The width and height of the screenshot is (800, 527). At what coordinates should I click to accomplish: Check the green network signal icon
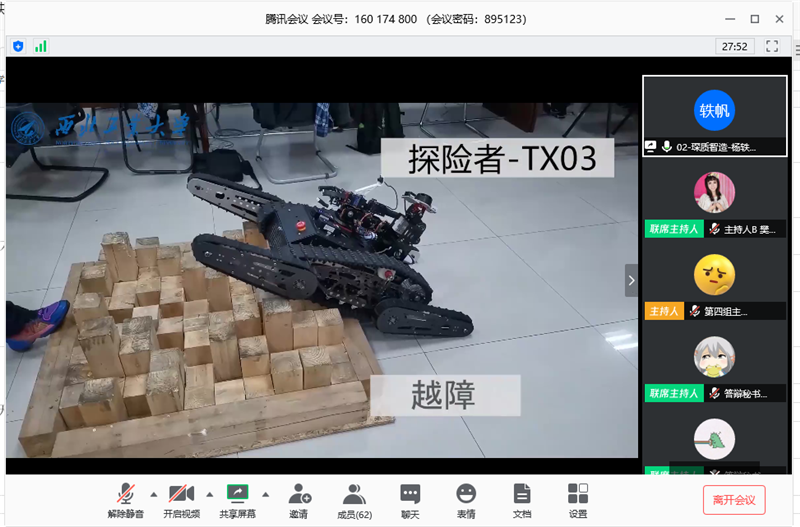coord(41,46)
